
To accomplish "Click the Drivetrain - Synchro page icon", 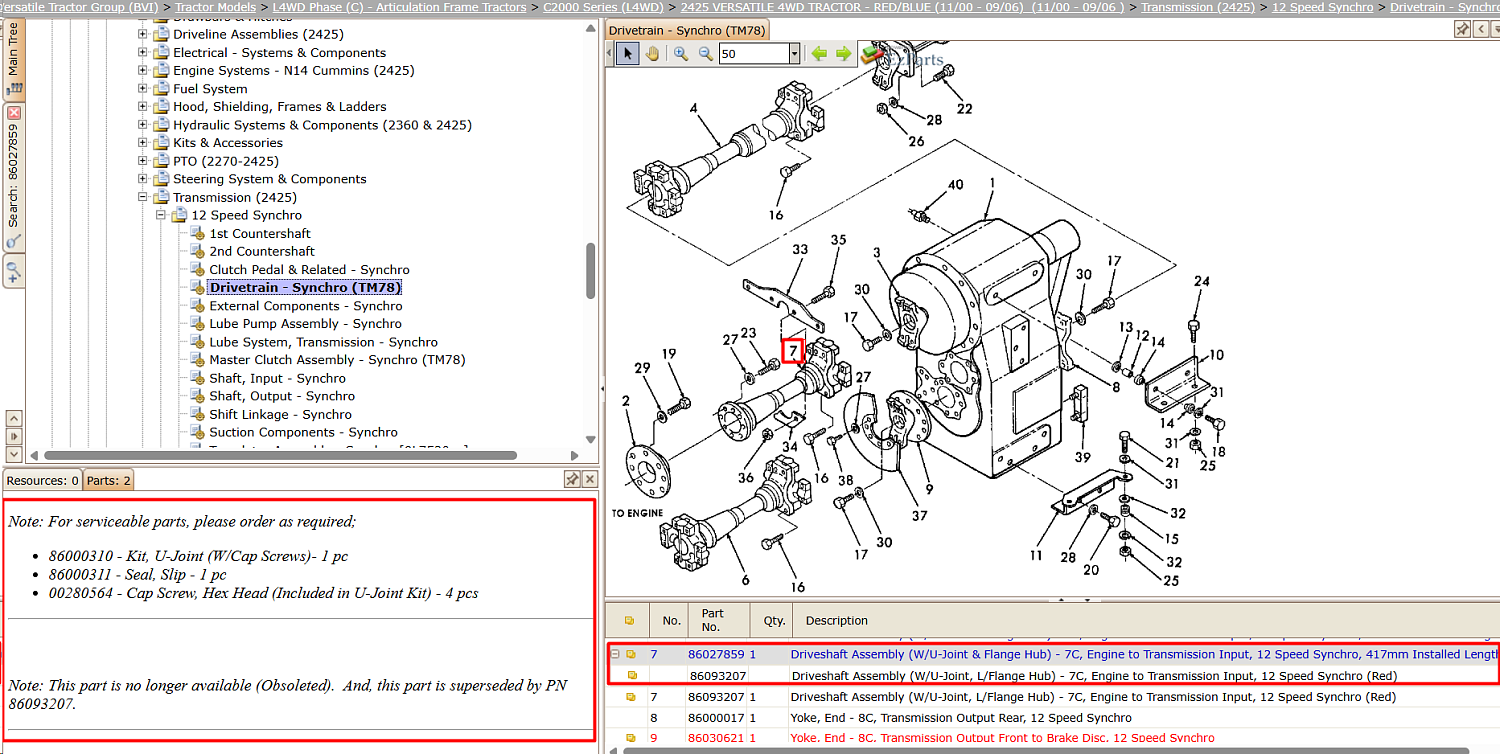I will pos(197,287).
